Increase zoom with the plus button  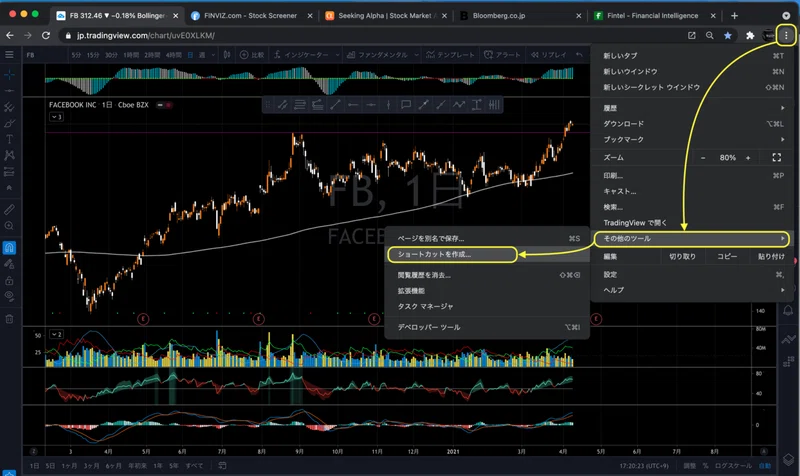tap(748, 158)
